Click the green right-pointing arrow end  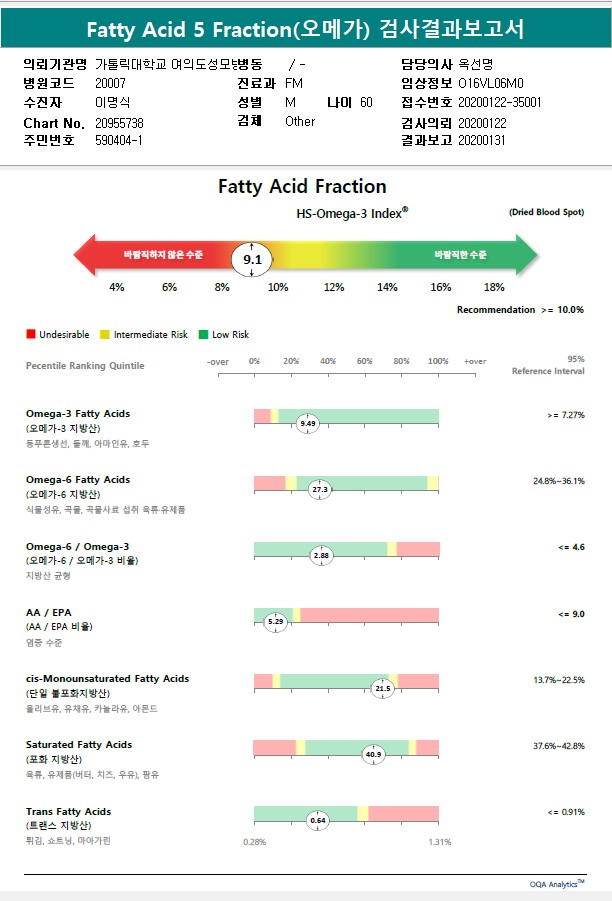click(524, 256)
